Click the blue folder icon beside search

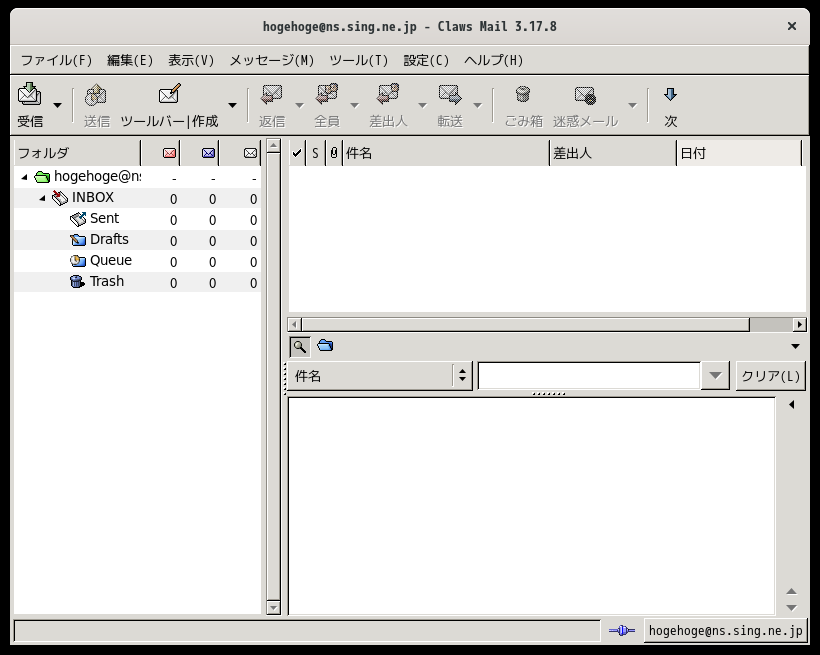(x=325, y=346)
